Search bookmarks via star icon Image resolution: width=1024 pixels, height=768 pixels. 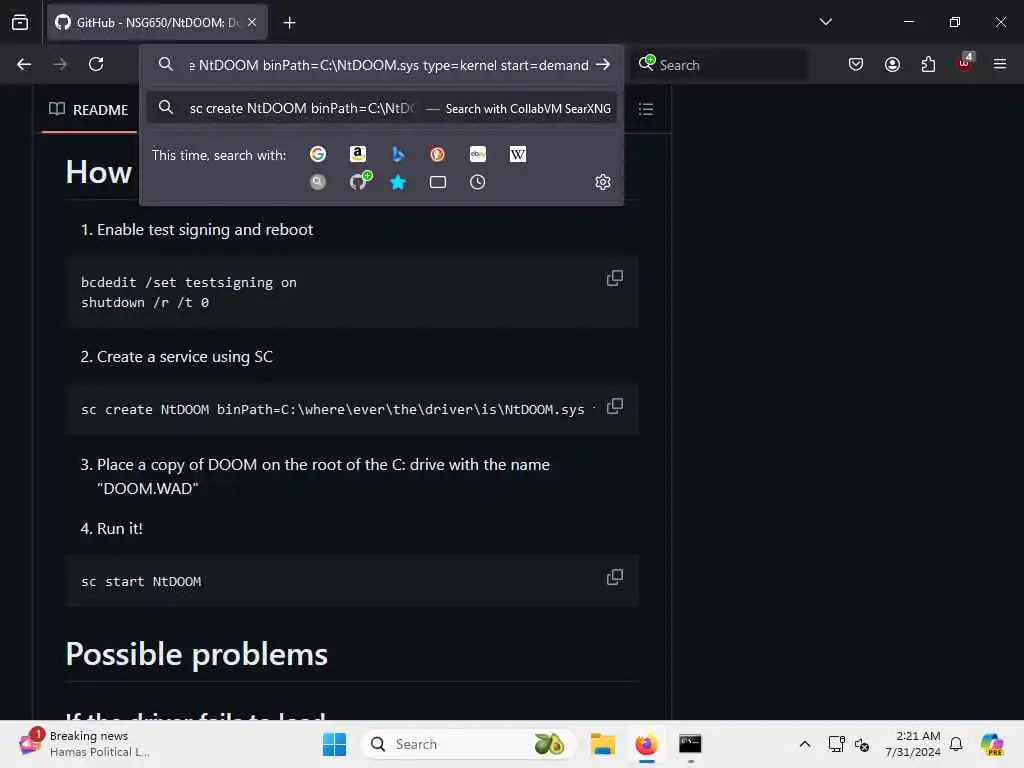click(398, 182)
